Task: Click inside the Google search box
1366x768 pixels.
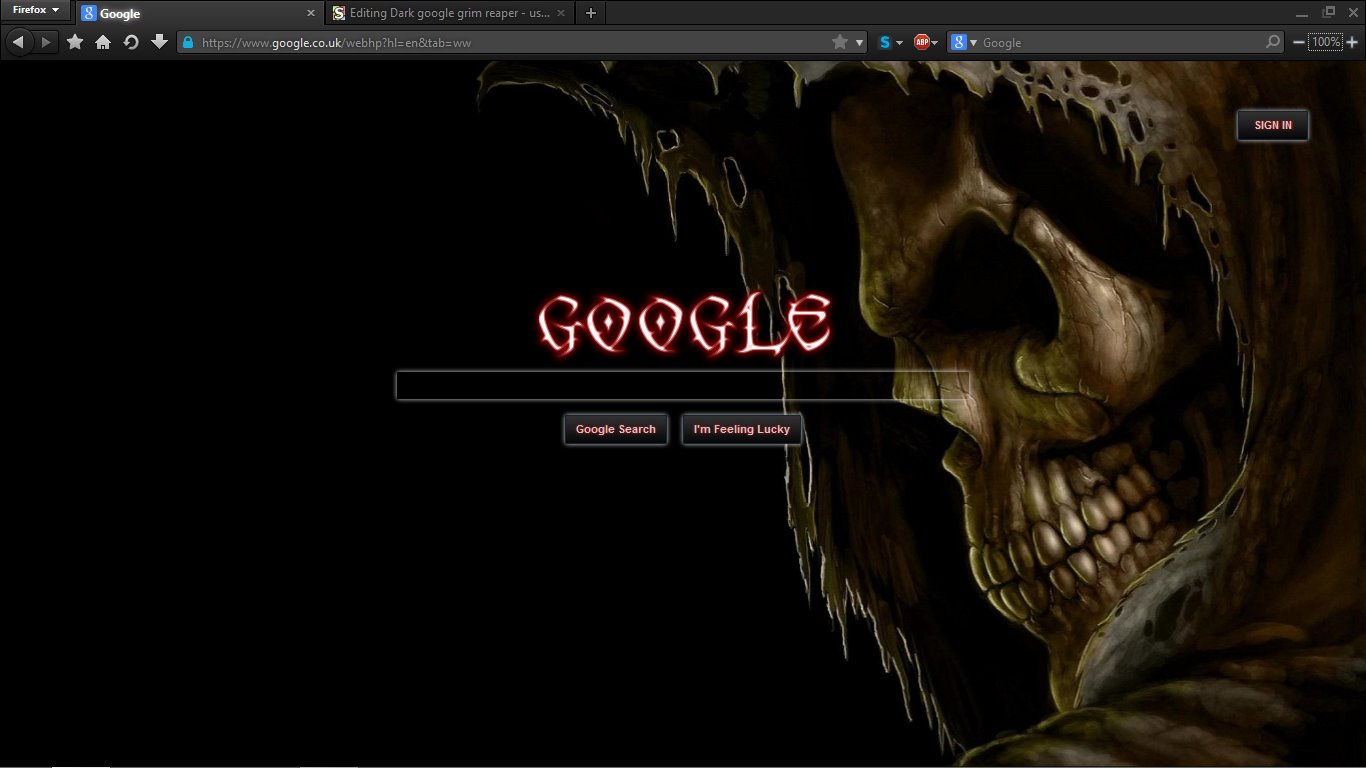Action: [x=683, y=385]
